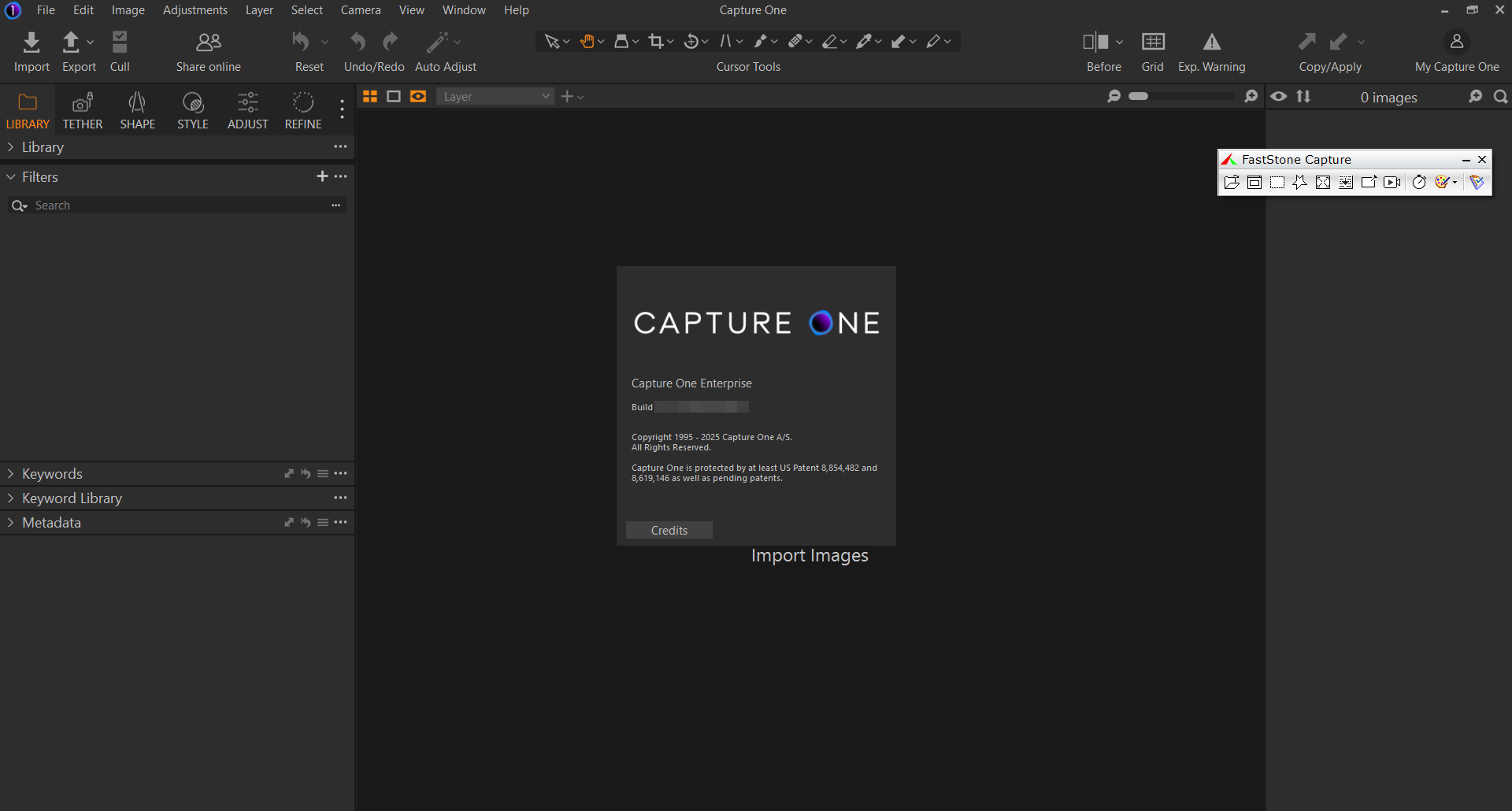Viewport: 1512px width, 811px height.
Task: Select the Loupe cursor tool
Action: (x=621, y=42)
